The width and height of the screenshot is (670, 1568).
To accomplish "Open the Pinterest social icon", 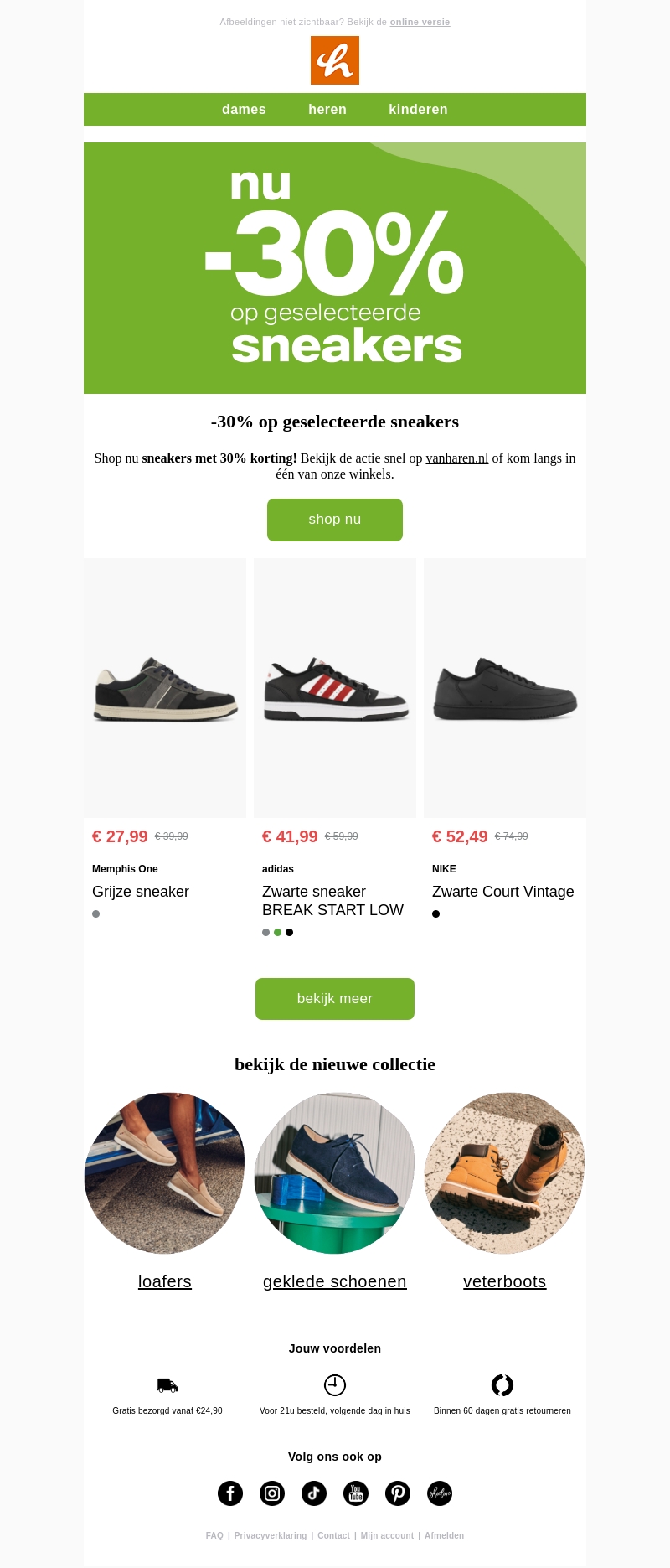I will point(398,1493).
